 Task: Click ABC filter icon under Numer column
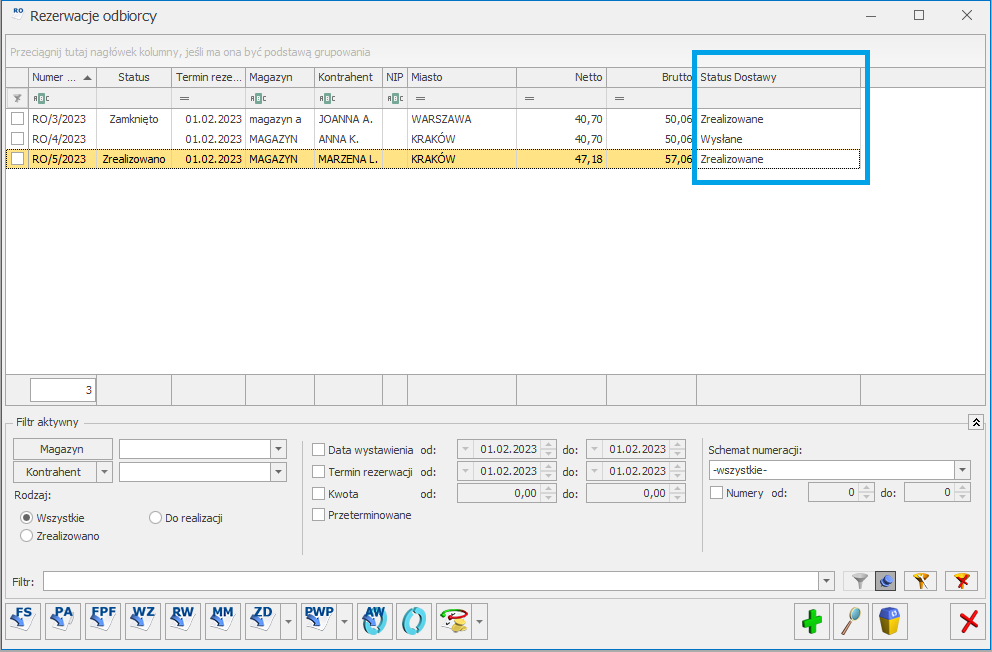pos(41,98)
